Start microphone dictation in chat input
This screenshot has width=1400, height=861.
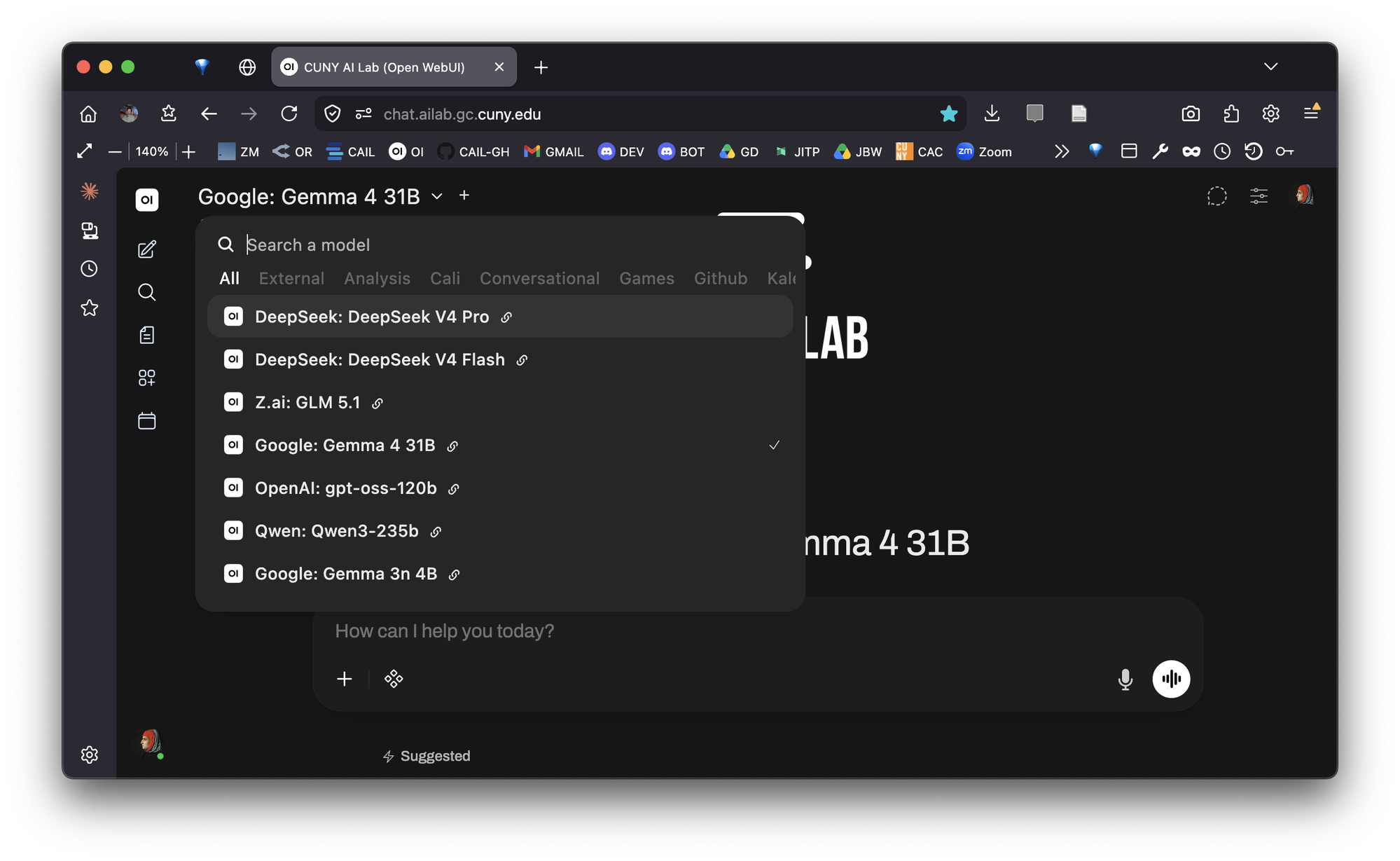pyautogui.click(x=1125, y=679)
